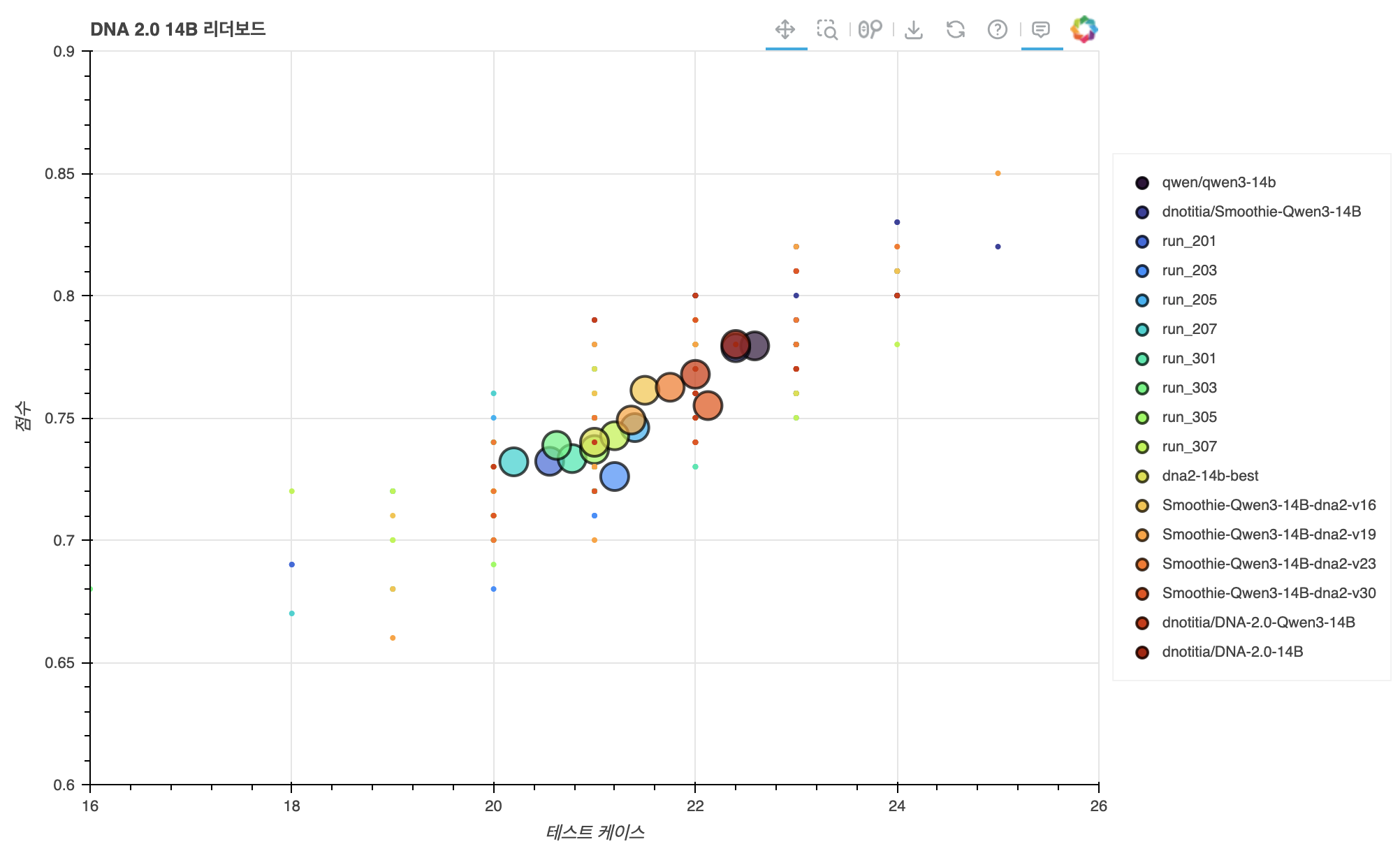Click the large cyan run_207 bubble

tap(513, 462)
